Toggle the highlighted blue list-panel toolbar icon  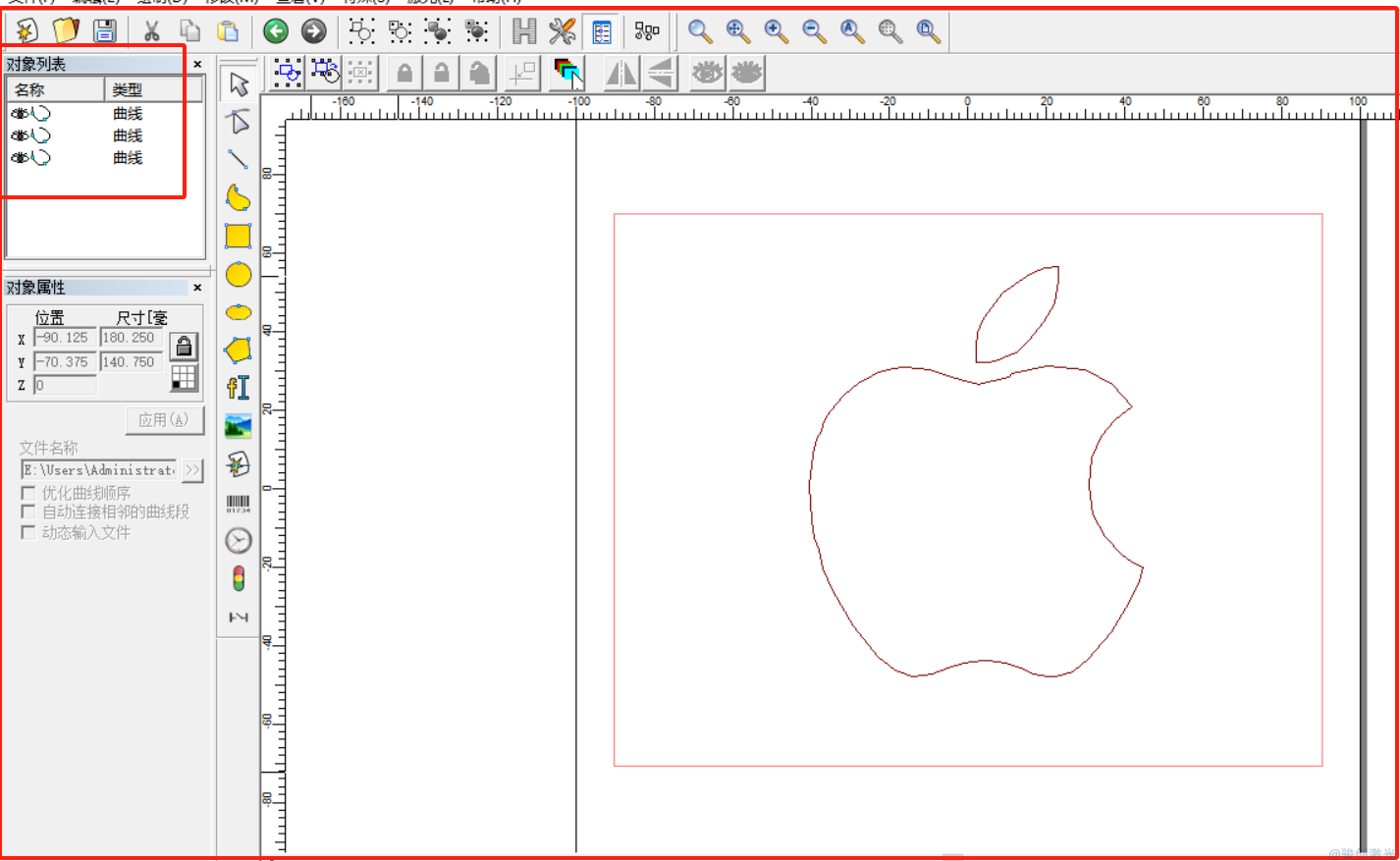pos(601,31)
